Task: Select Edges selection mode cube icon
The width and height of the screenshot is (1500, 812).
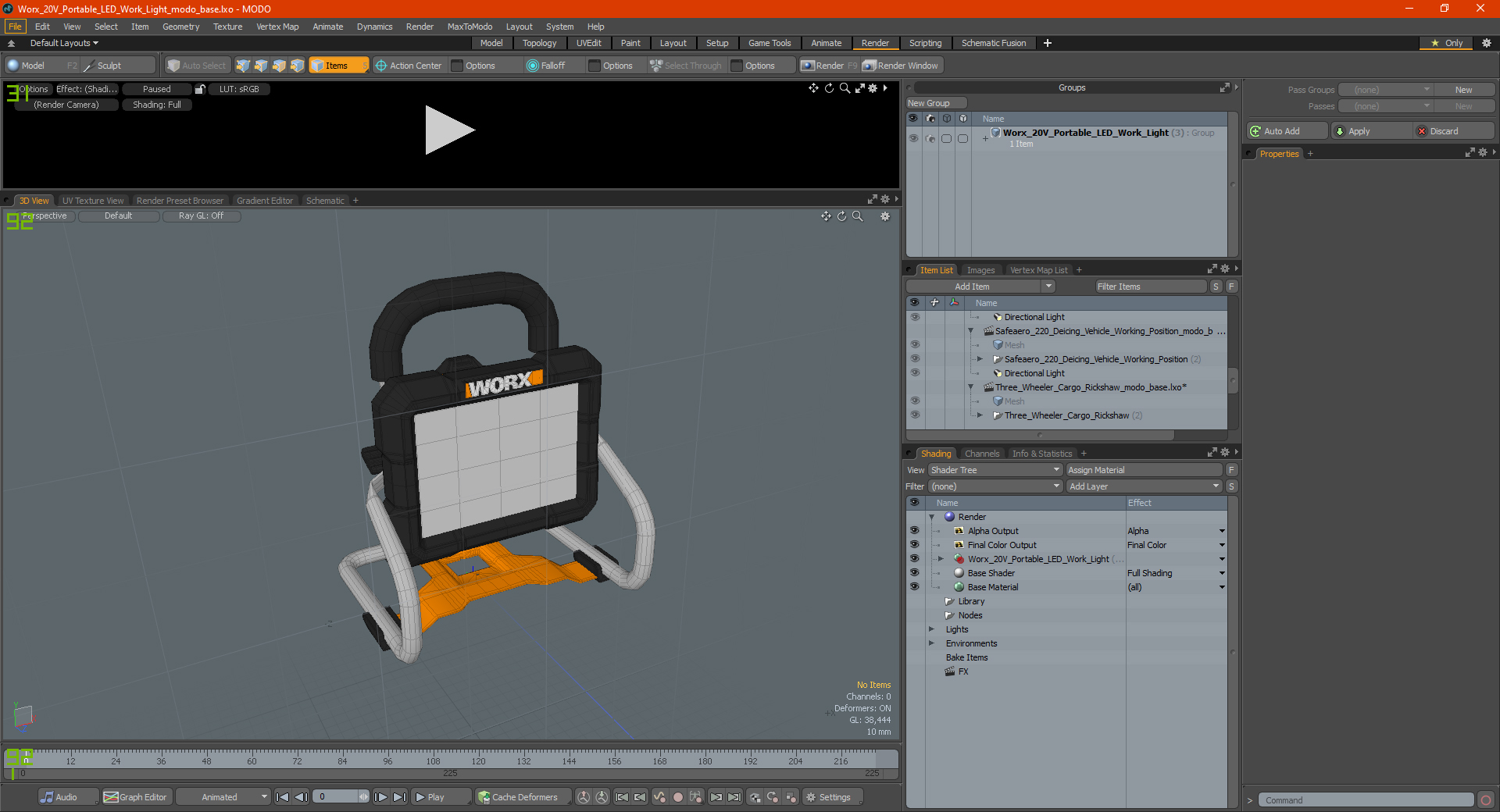Action: click(x=261, y=66)
